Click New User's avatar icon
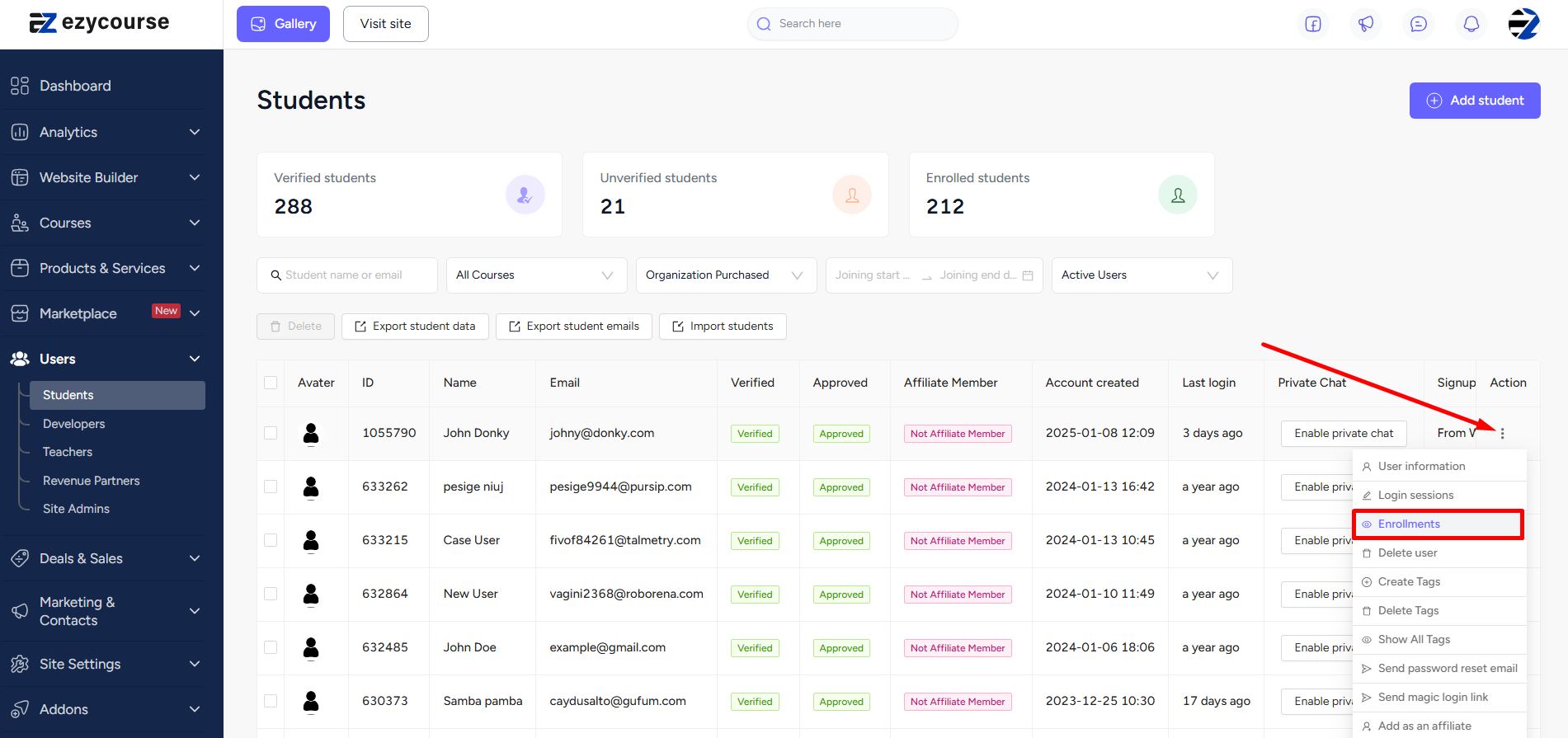This screenshot has width=1568, height=738. coord(311,594)
